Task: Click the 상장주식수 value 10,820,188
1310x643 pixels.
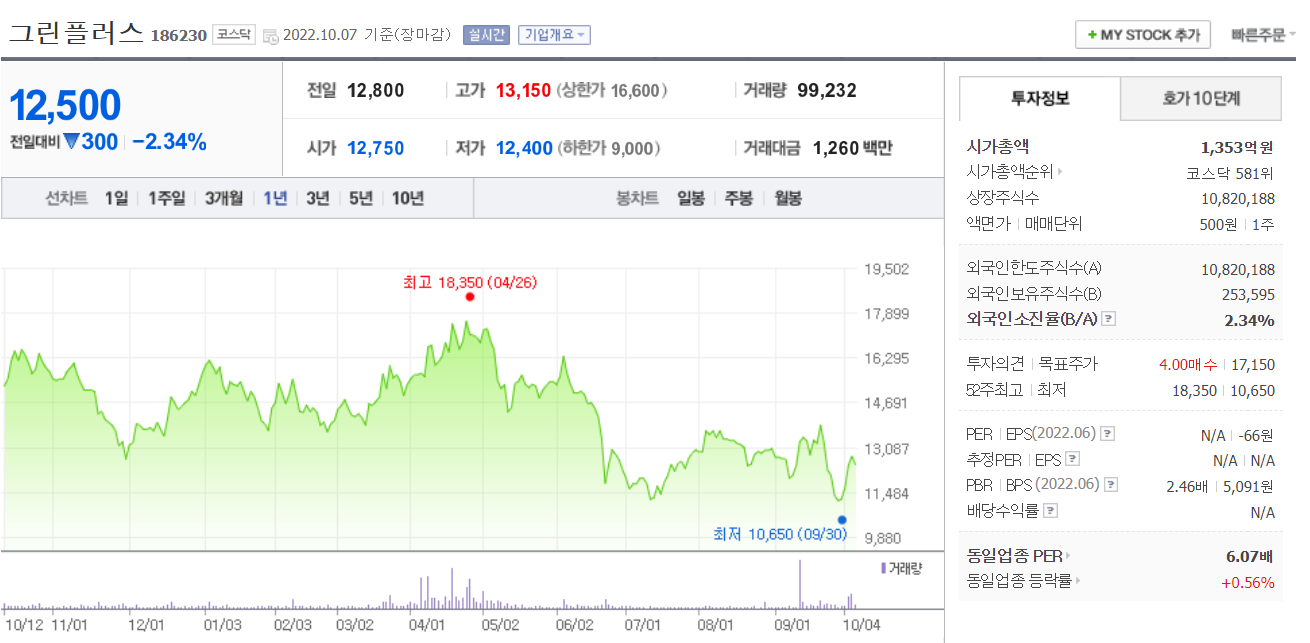Action: pyautogui.click(x=1237, y=198)
